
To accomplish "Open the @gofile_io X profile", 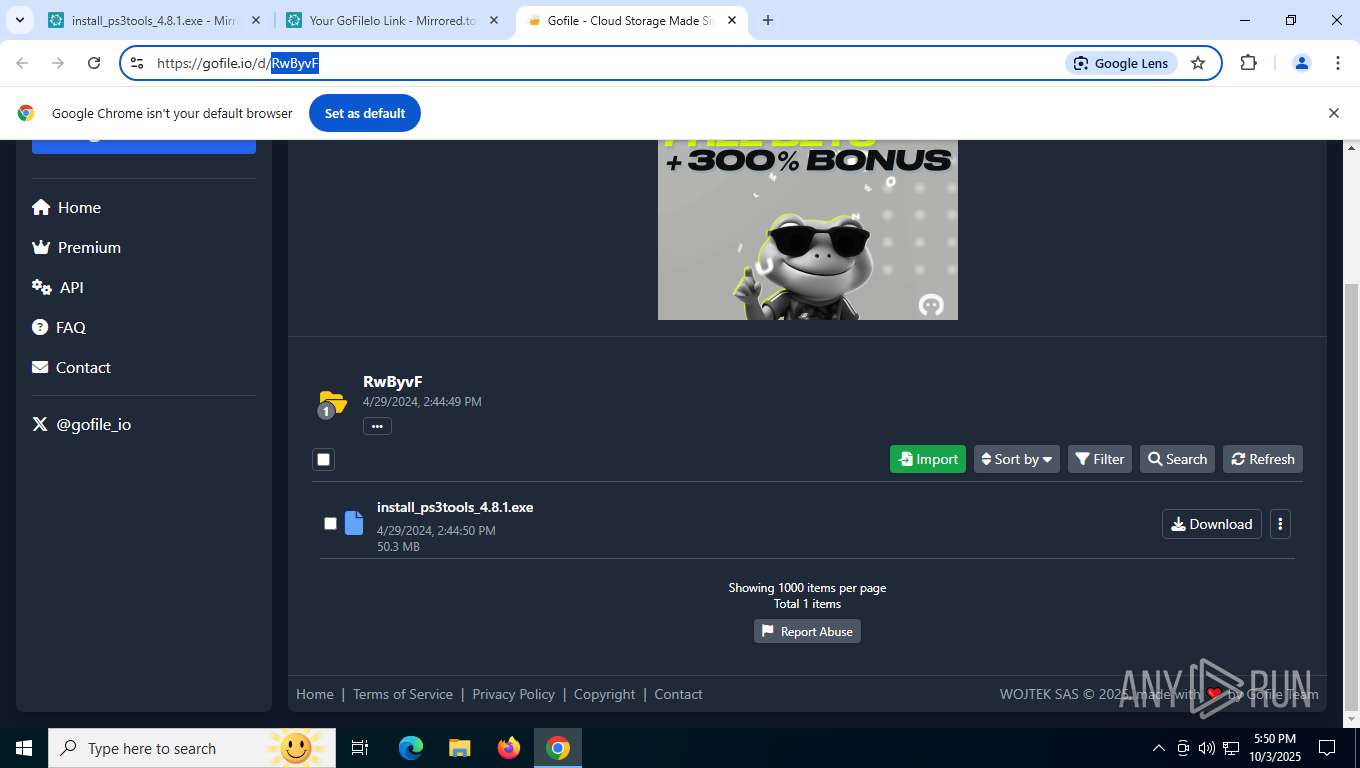I will click(82, 424).
